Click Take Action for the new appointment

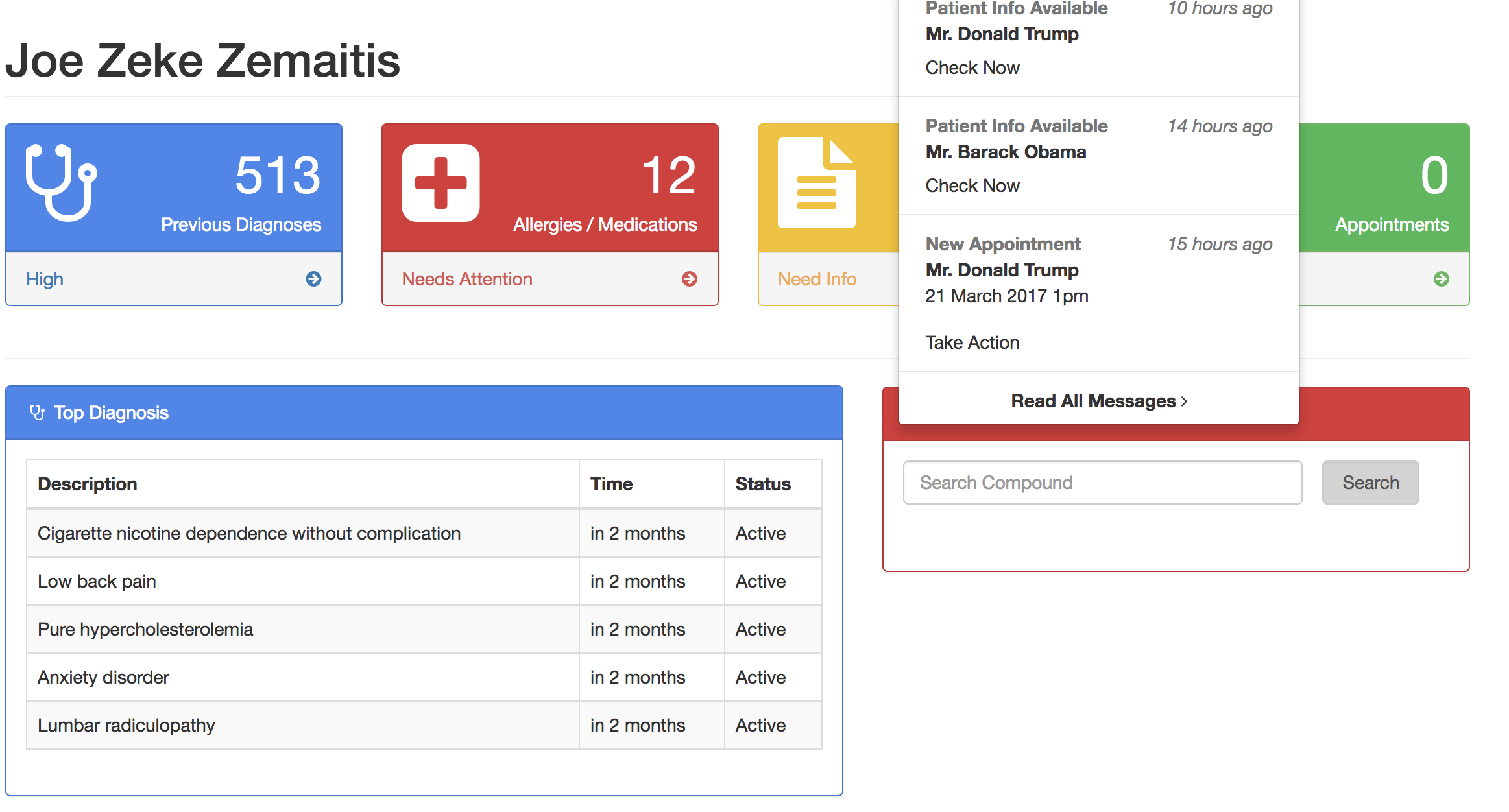click(x=972, y=342)
